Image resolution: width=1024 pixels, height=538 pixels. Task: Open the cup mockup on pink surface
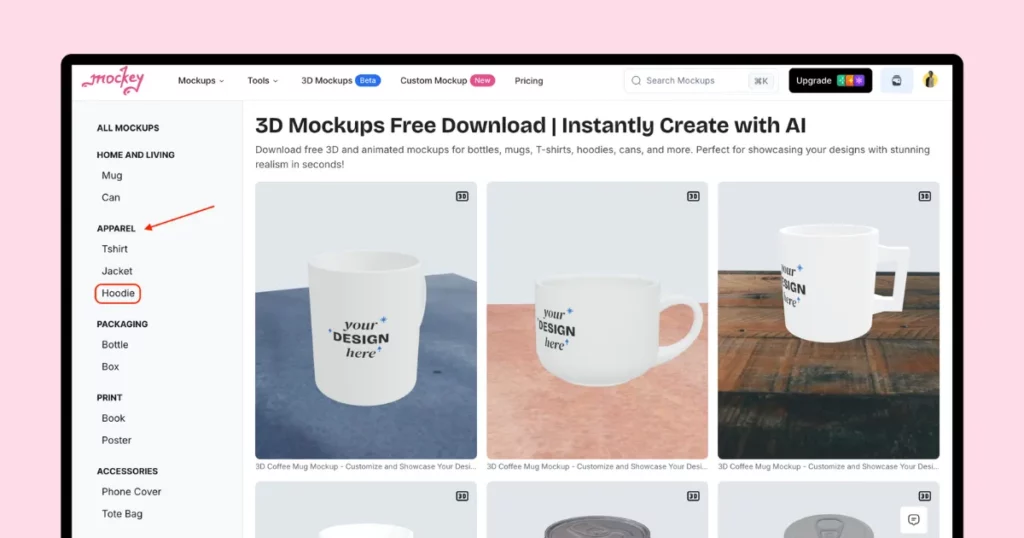597,321
